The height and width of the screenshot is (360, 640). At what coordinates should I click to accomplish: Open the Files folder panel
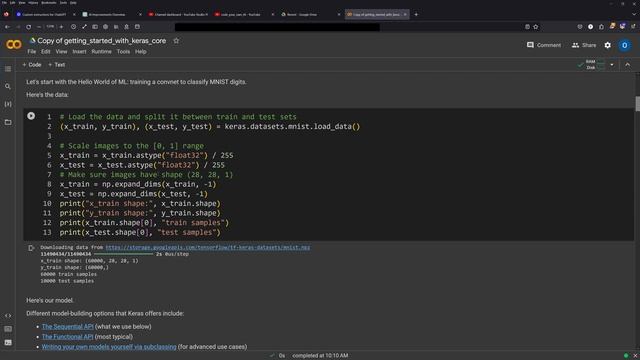point(8,122)
